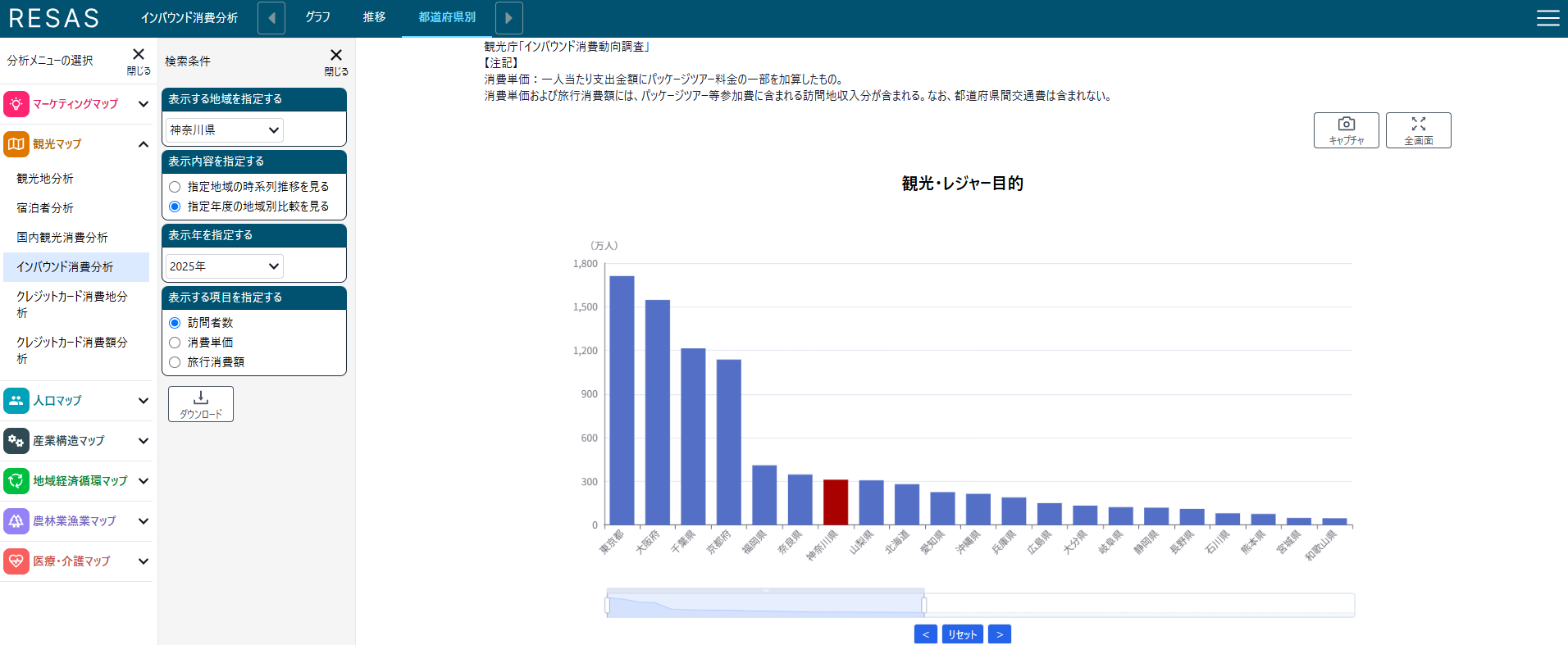This screenshot has width=1568, height=645.
Task: Click the Population Map people icon
Action: coord(16,401)
